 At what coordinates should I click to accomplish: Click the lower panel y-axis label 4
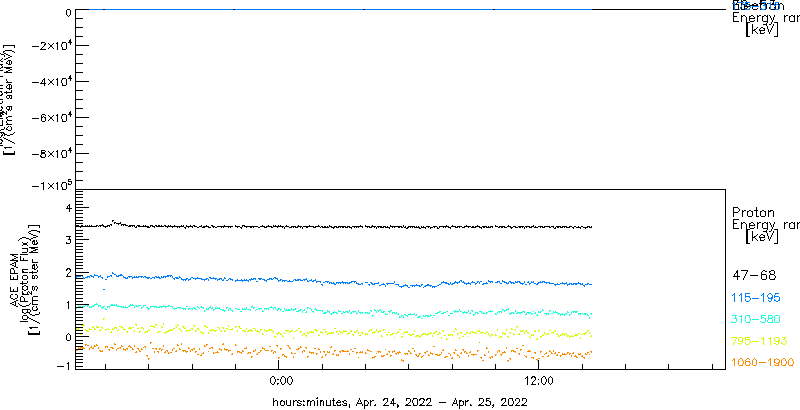point(71,207)
